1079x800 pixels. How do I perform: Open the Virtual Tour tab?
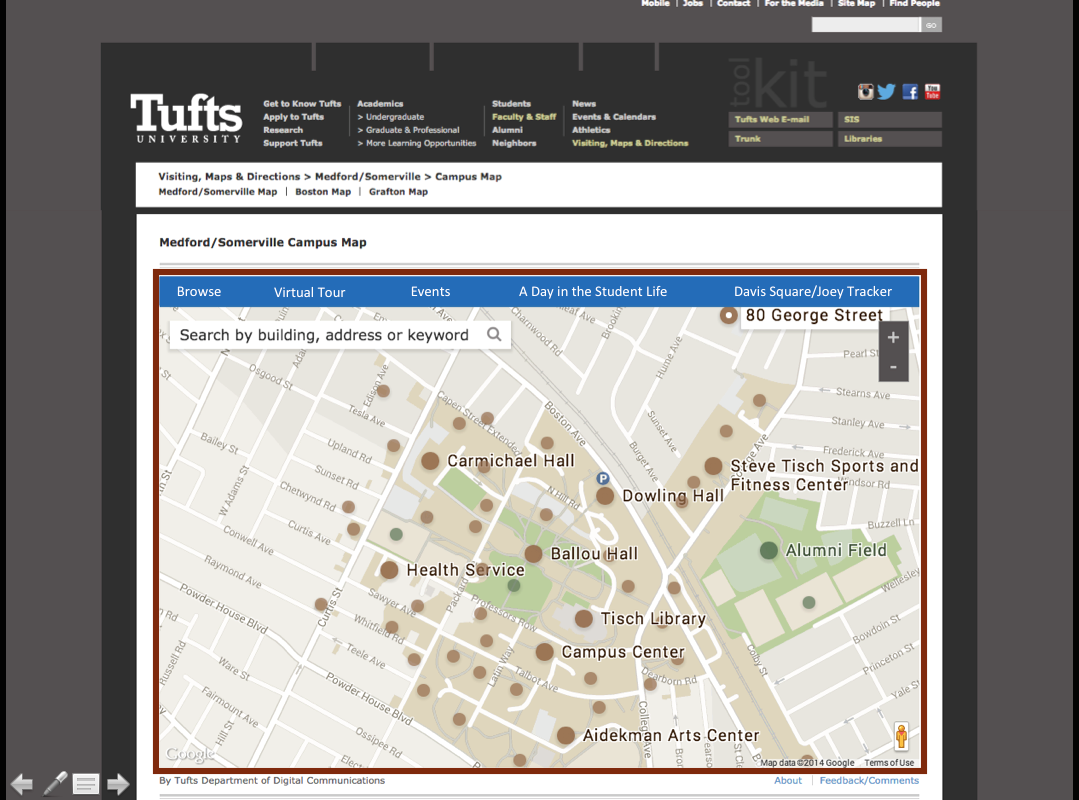pyautogui.click(x=309, y=292)
